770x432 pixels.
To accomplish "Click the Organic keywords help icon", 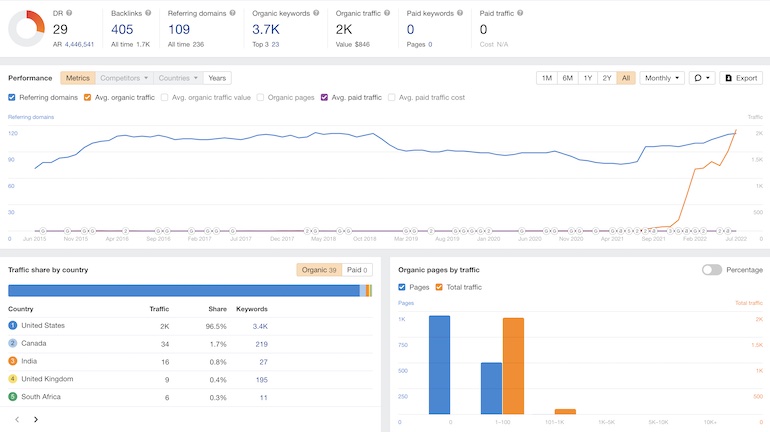I will [x=316, y=13].
